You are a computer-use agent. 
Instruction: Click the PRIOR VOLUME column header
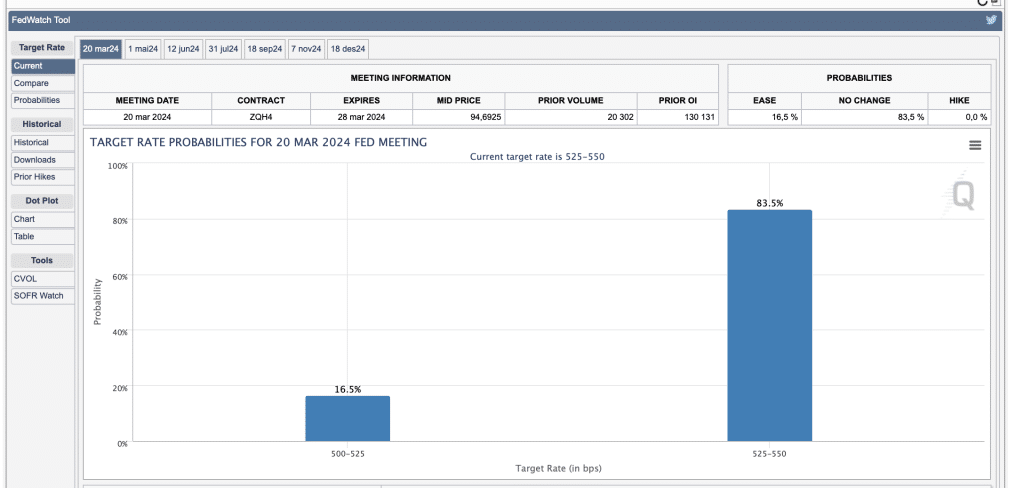[x=571, y=101]
